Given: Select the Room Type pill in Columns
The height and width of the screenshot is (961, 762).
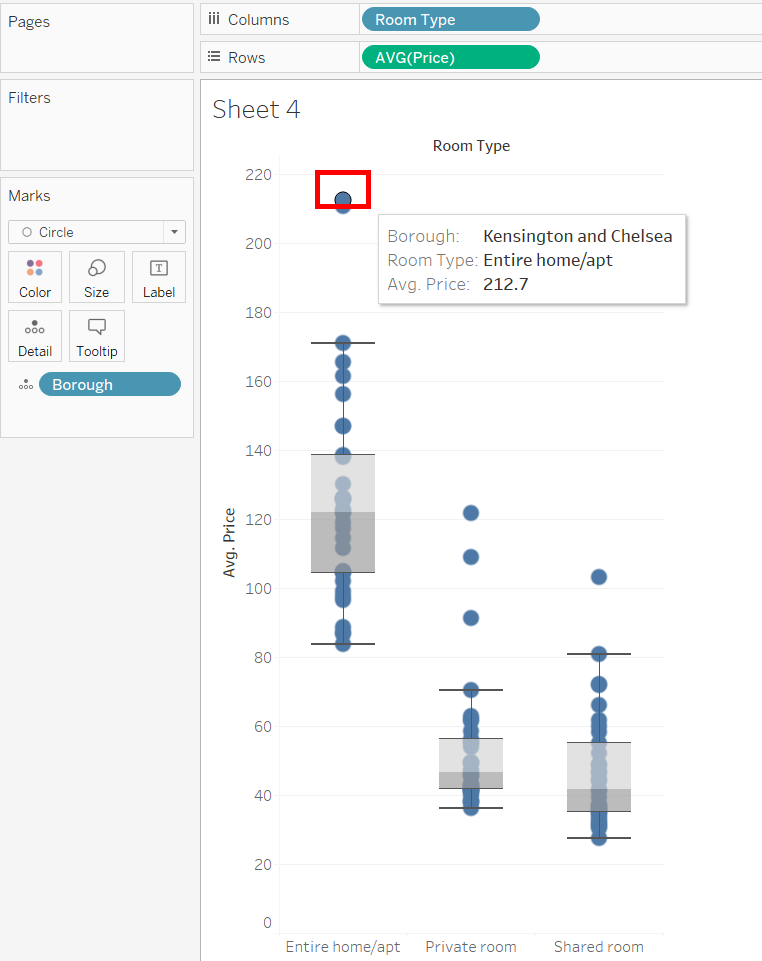Looking at the screenshot, I should click(x=450, y=19).
